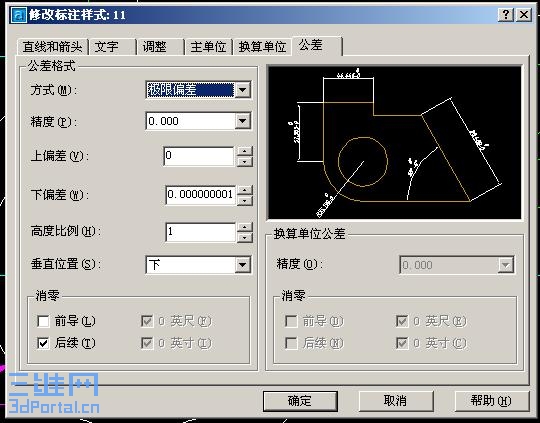This screenshot has height=423, width=540.
Task: Open the 精度(P) precision dropdown arrow
Action: pyautogui.click(x=243, y=121)
